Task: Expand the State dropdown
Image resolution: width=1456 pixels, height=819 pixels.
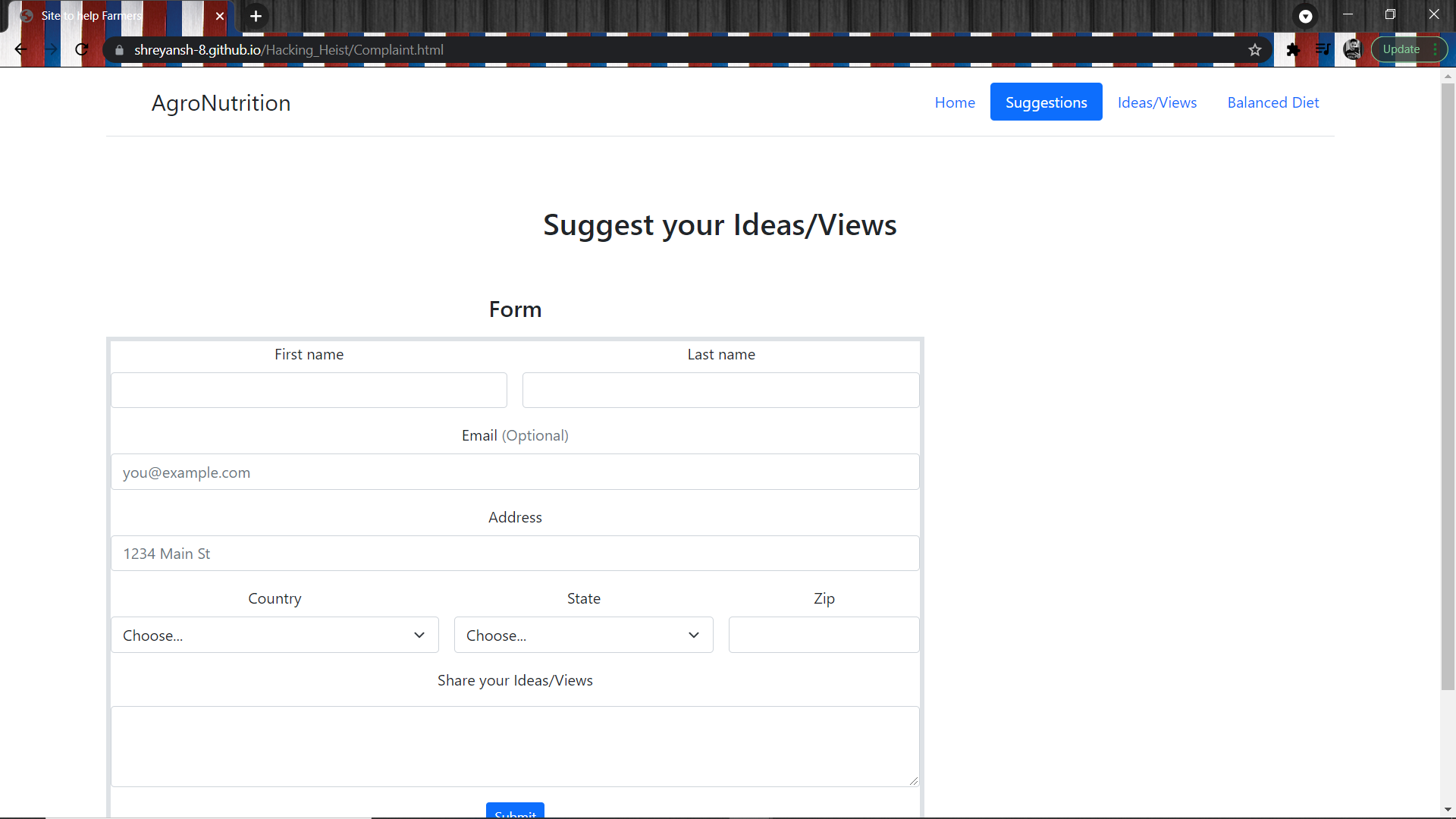Action: click(x=583, y=635)
